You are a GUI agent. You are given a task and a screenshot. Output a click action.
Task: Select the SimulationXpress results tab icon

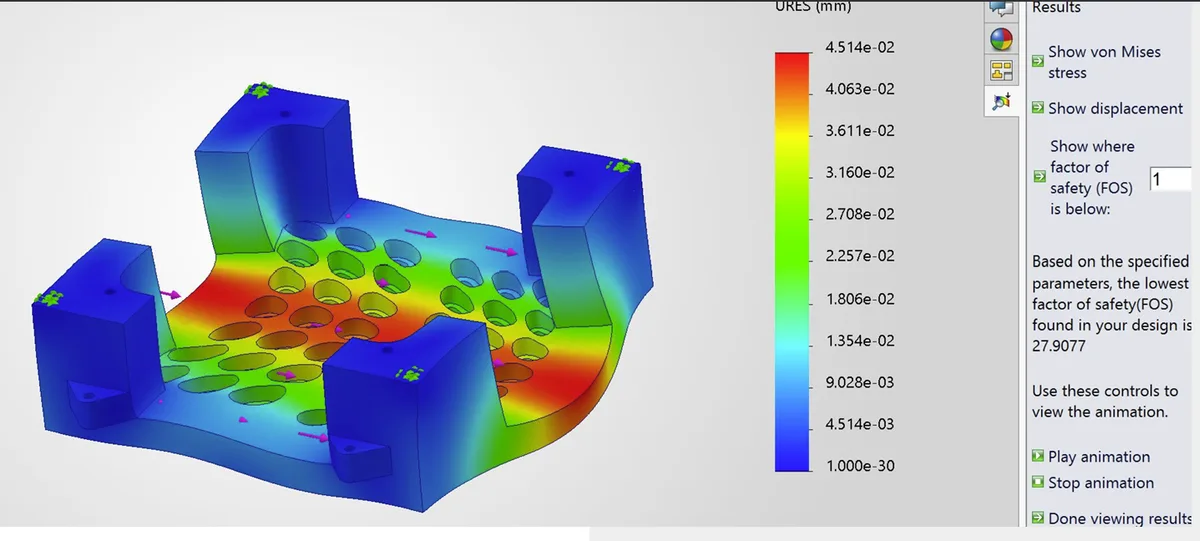1001,100
